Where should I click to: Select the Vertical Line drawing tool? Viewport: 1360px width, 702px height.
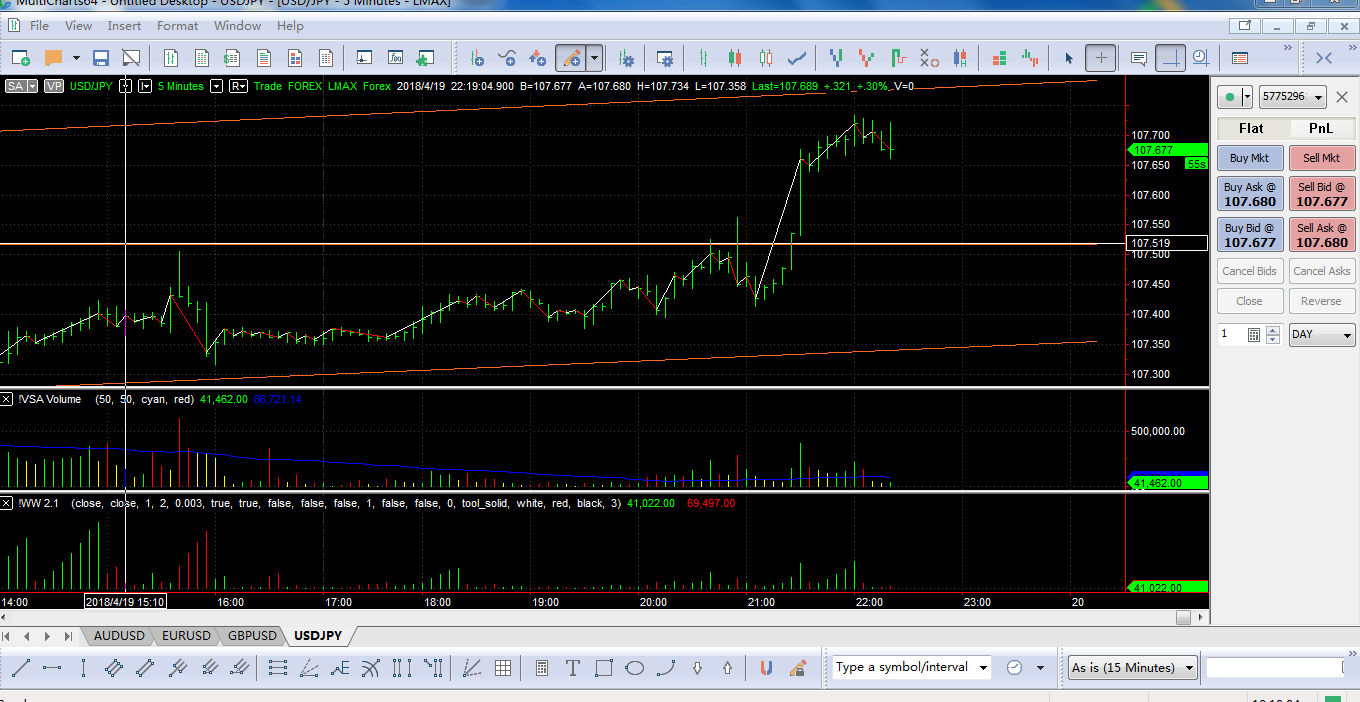pos(83,667)
